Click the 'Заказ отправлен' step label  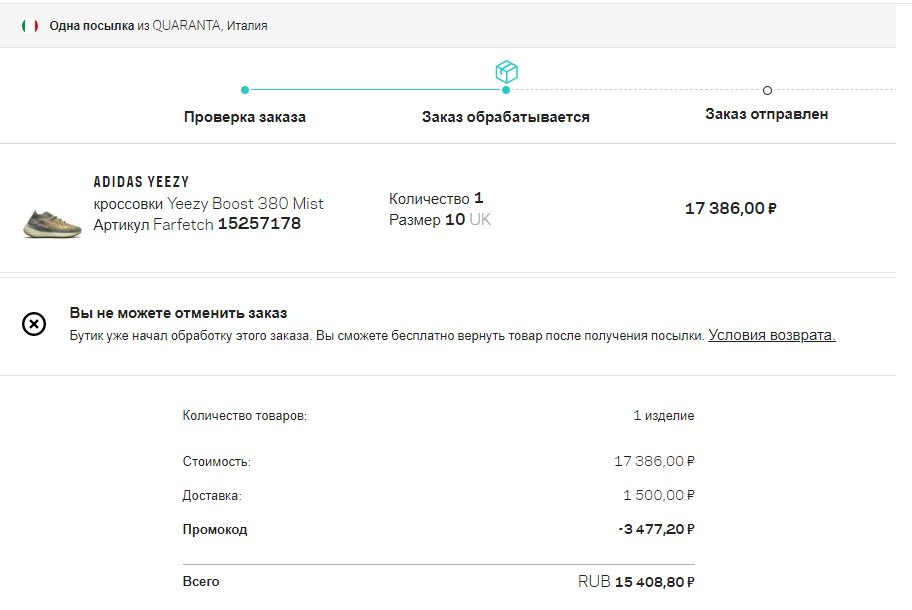click(767, 114)
